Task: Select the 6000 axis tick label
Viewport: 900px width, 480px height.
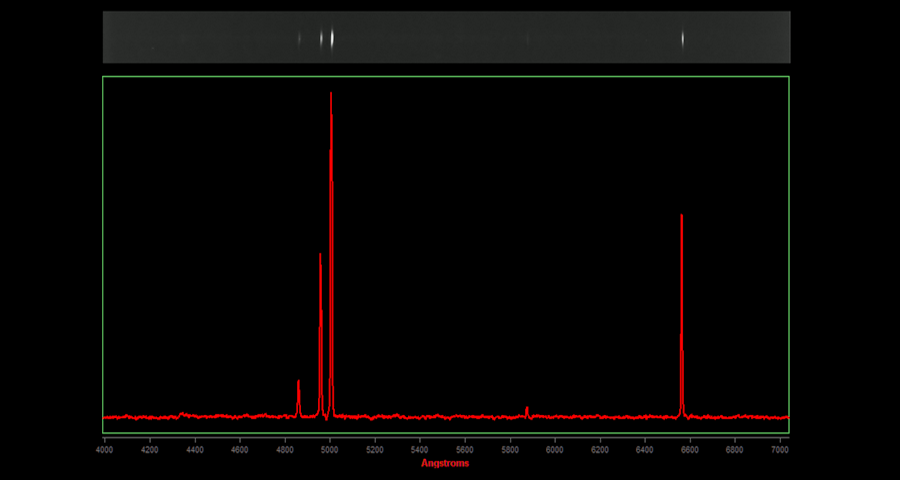Action: click(x=555, y=450)
